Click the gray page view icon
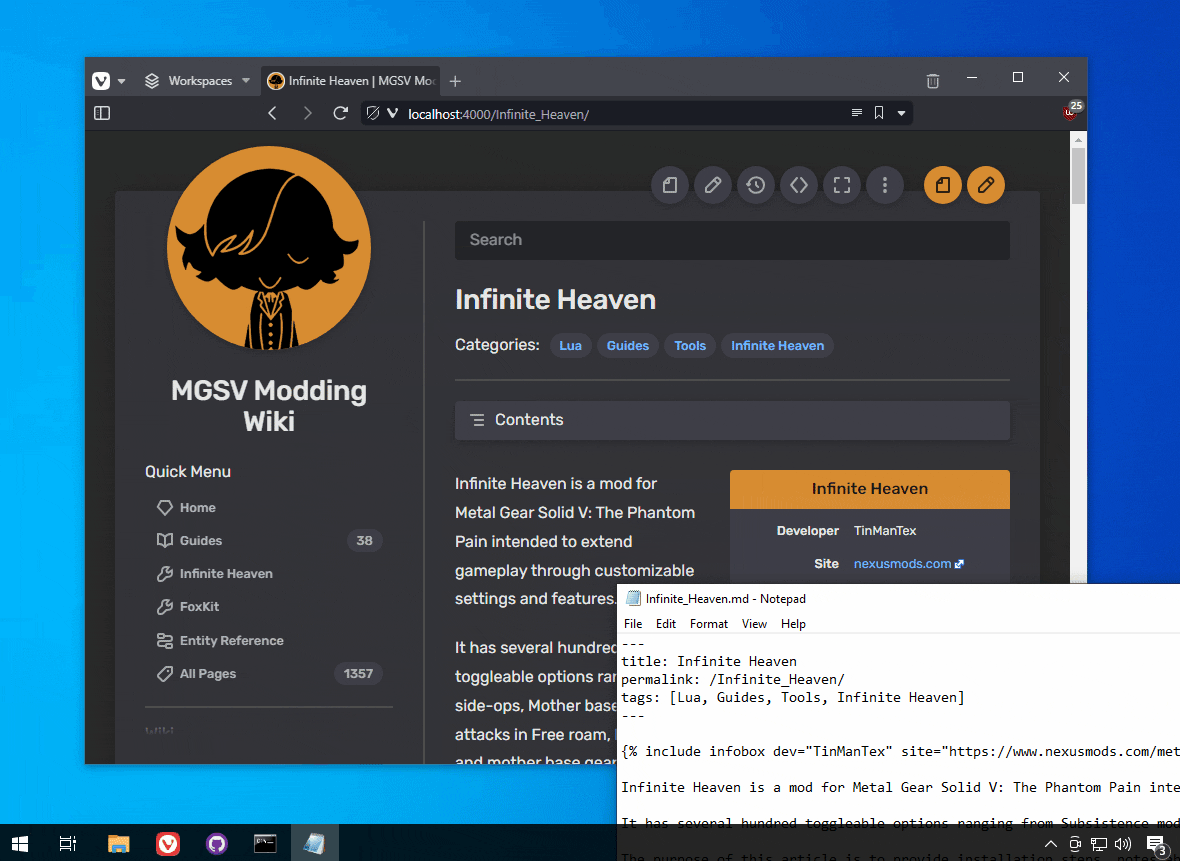 [670, 185]
